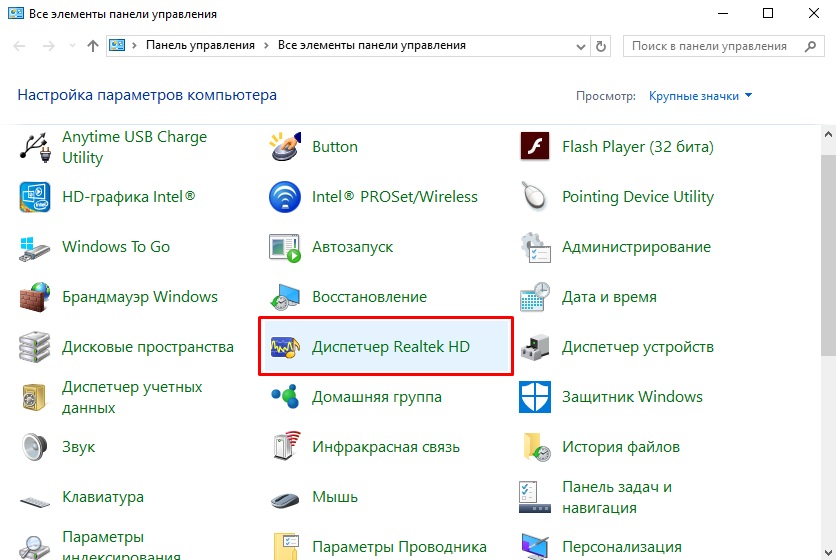Open the Диспетчер устройств link
Viewport: 836px width, 560px height.
click(x=637, y=347)
